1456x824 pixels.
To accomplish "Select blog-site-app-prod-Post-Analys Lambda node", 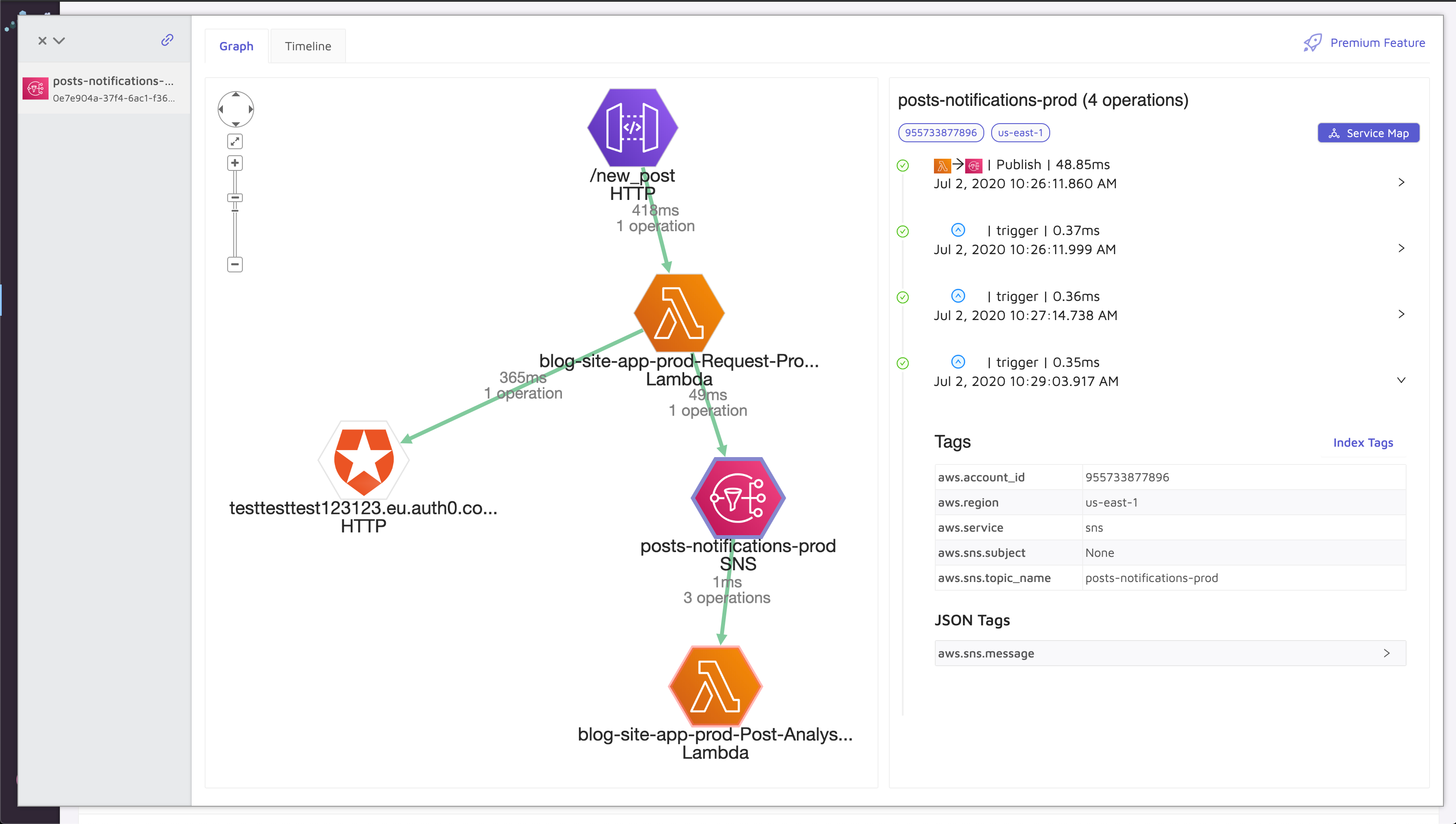I will click(715, 686).
